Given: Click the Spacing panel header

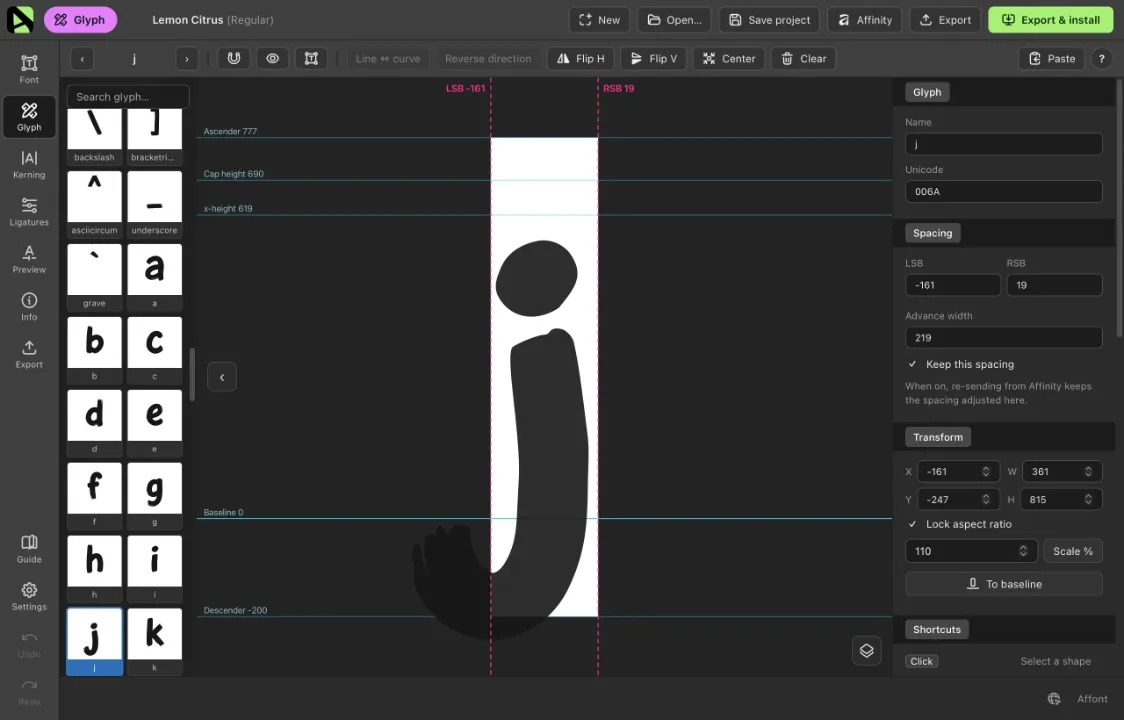Looking at the screenshot, I should 933,233.
